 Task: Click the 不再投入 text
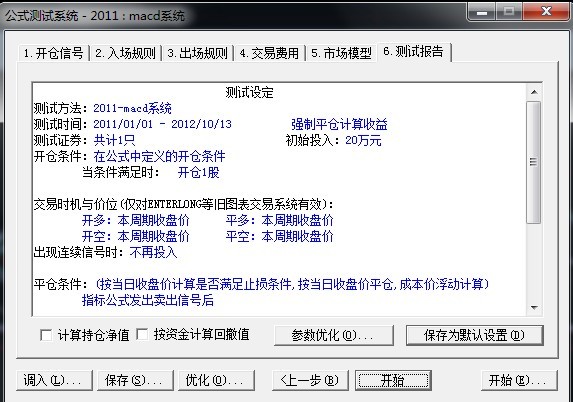[153, 252]
